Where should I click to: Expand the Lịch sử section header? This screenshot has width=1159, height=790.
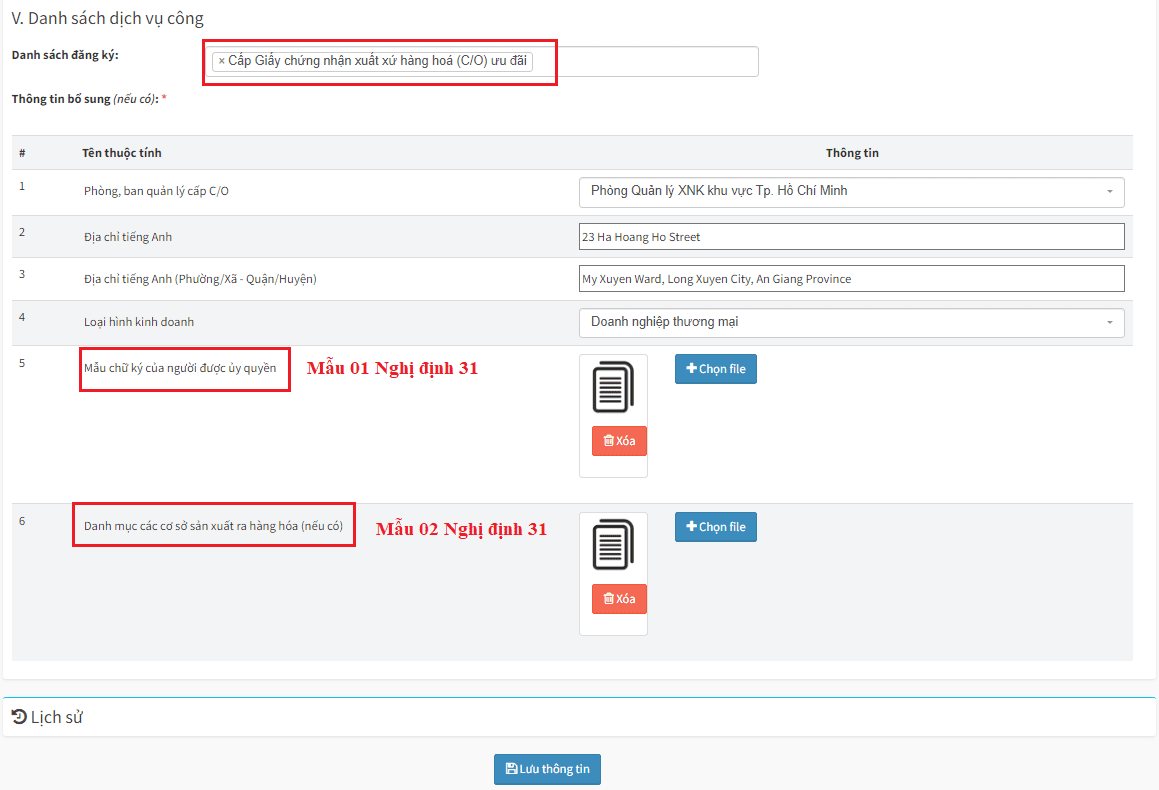(579, 717)
